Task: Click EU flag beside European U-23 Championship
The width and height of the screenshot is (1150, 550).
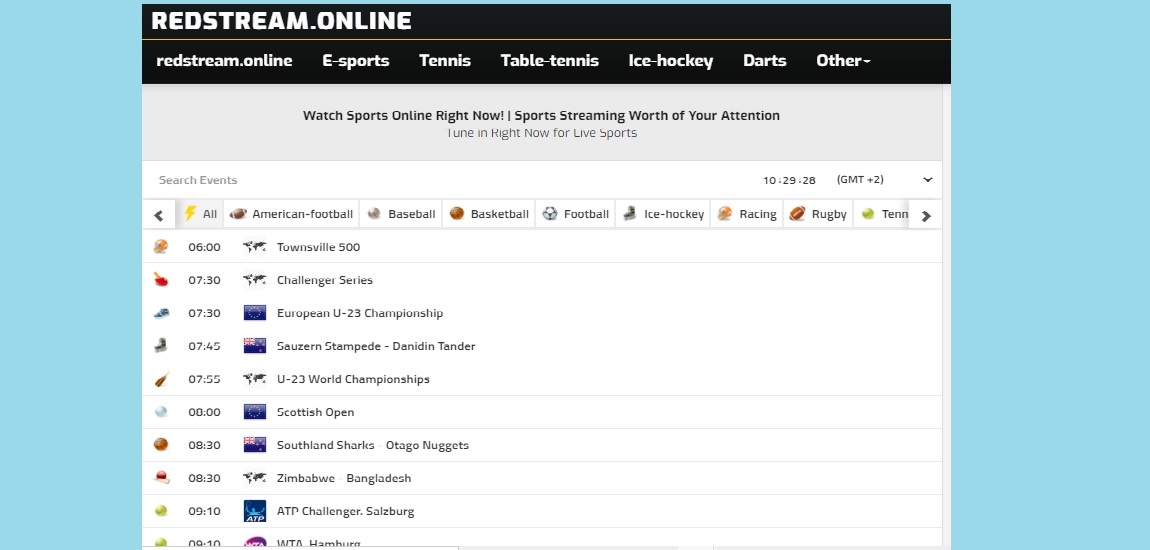Action: [x=254, y=313]
